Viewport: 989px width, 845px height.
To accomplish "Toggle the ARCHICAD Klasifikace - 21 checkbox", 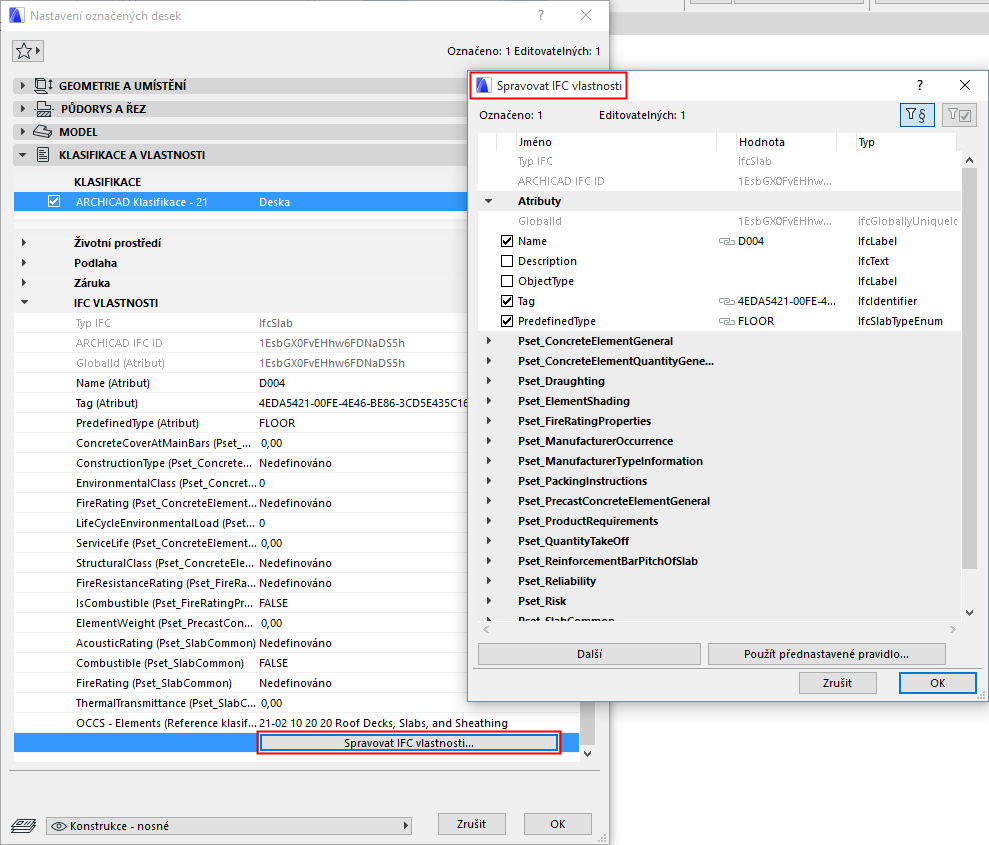I will click(x=54, y=203).
